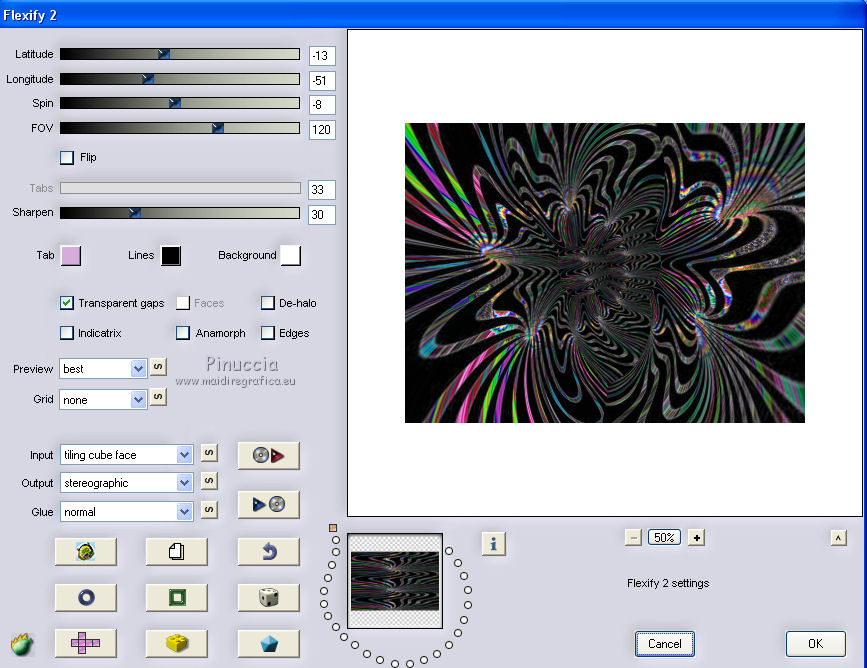Click the dice randomize button

click(269, 597)
